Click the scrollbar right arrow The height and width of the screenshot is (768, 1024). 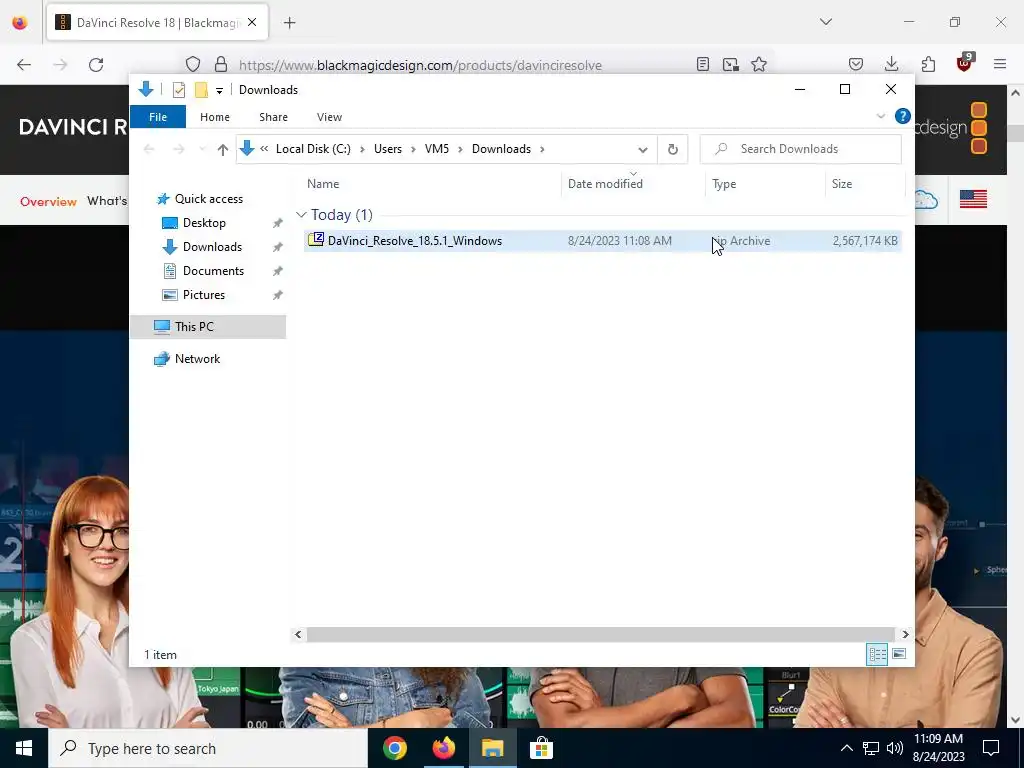click(905, 634)
